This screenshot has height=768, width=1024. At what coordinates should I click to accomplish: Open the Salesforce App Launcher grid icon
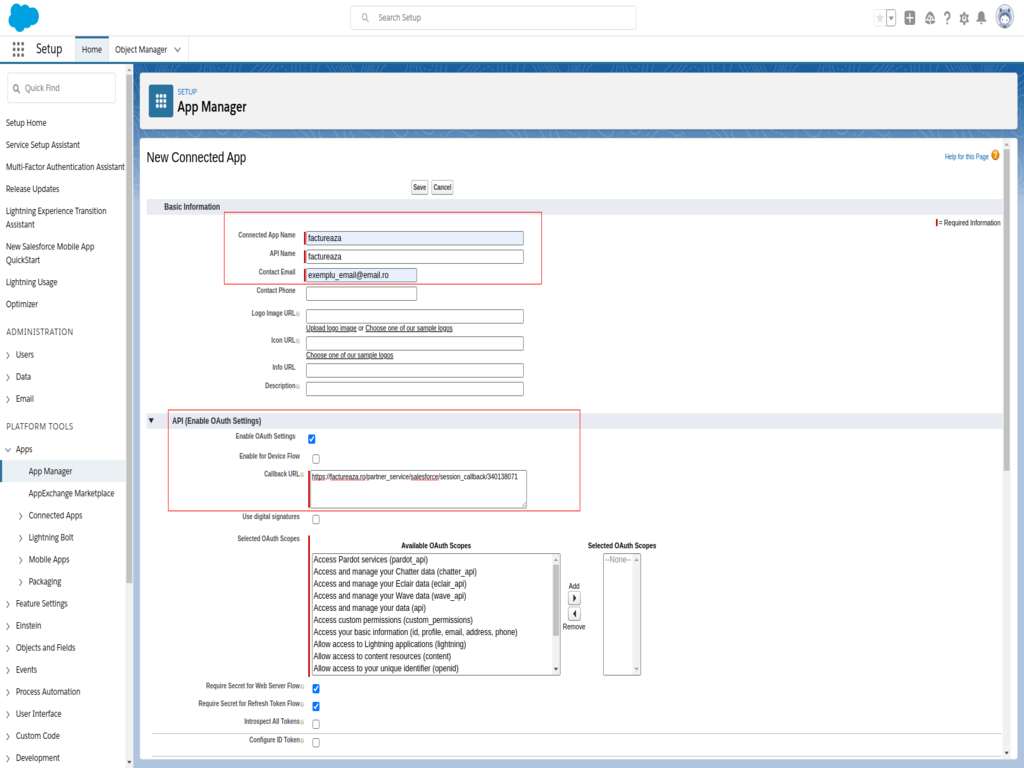17,49
